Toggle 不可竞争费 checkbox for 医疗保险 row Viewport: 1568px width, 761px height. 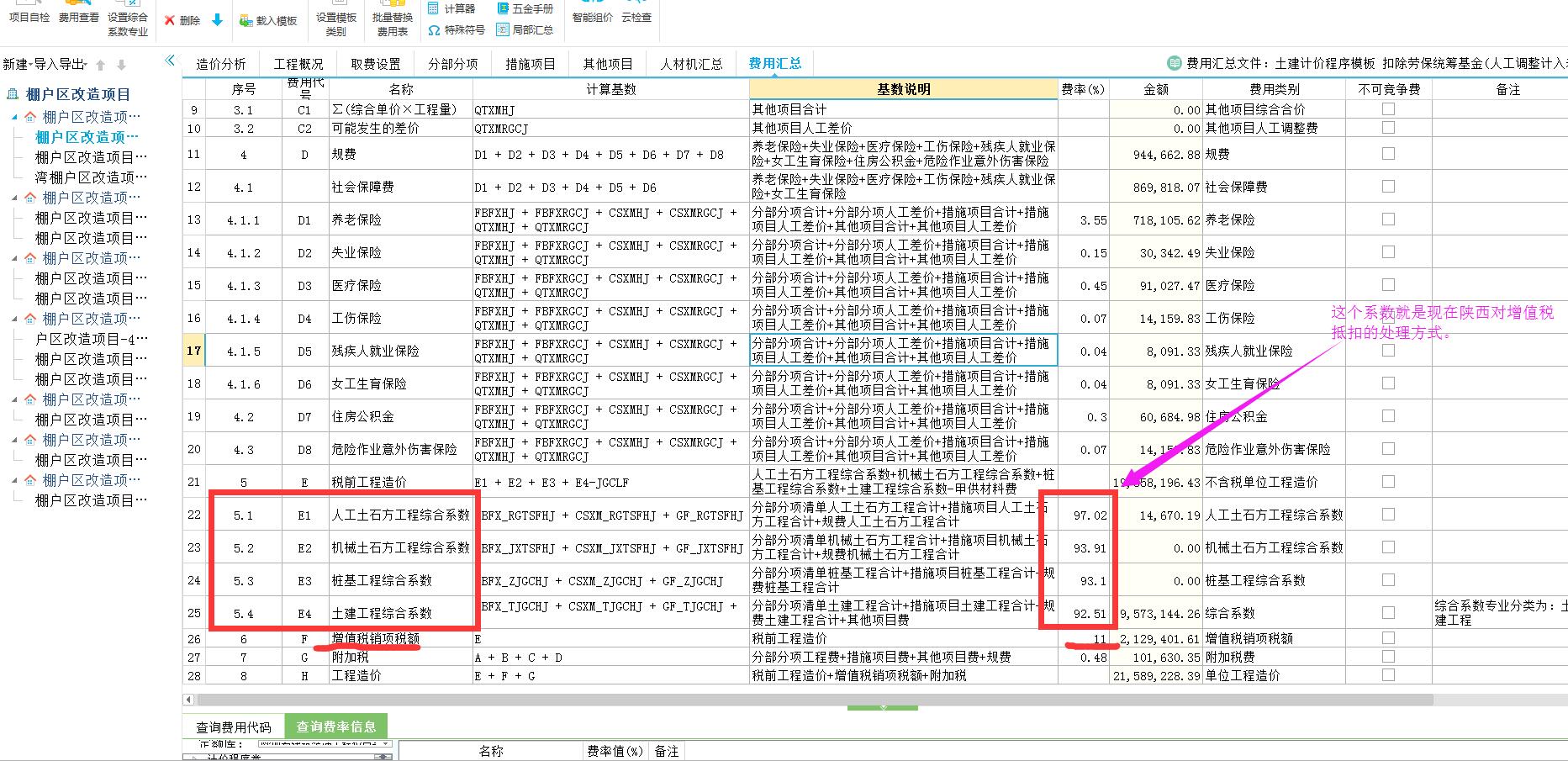click(1388, 285)
